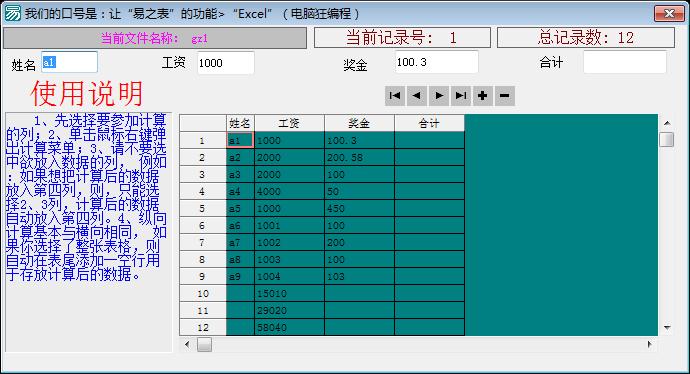
Task: Click the vertical scrollbar thumb
Action: pos(667,139)
